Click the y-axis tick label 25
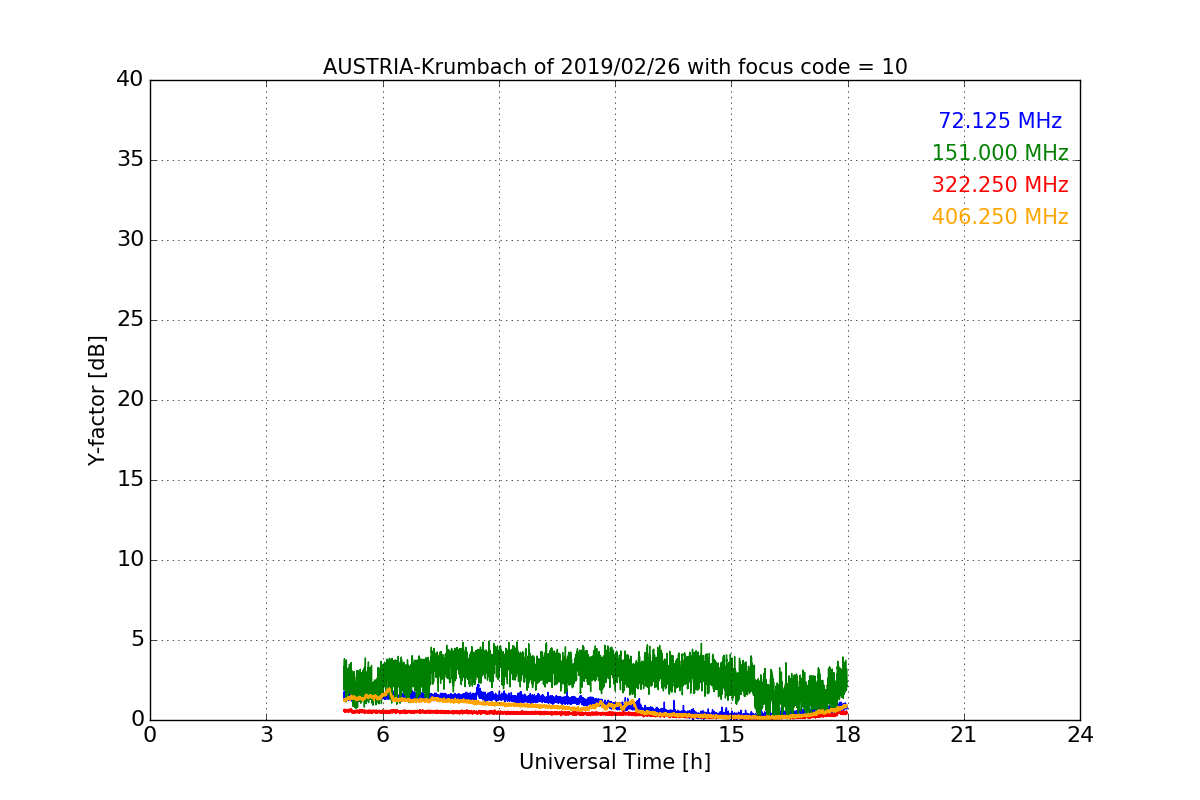Screen dimensions: 1200x800 [x=130, y=320]
